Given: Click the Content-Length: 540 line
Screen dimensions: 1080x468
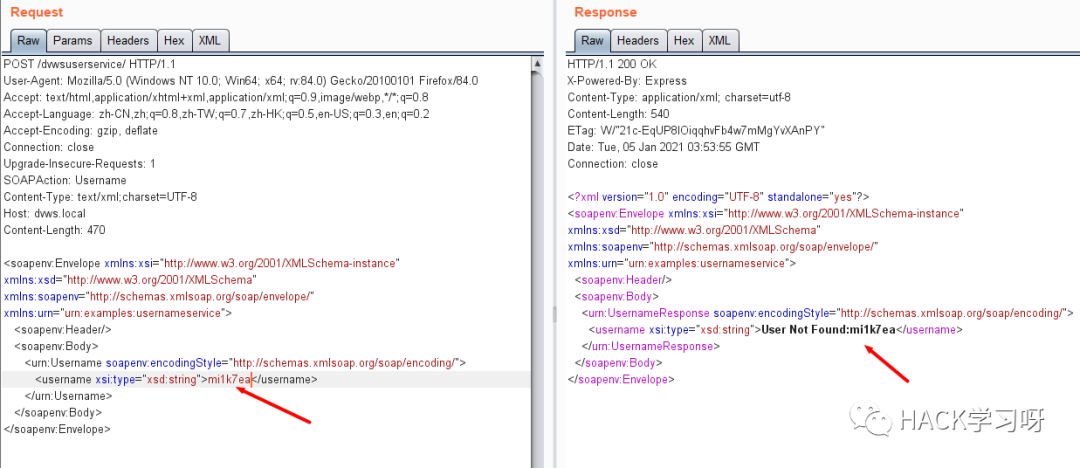Looking at the screenshot, I should pos(619,114).
